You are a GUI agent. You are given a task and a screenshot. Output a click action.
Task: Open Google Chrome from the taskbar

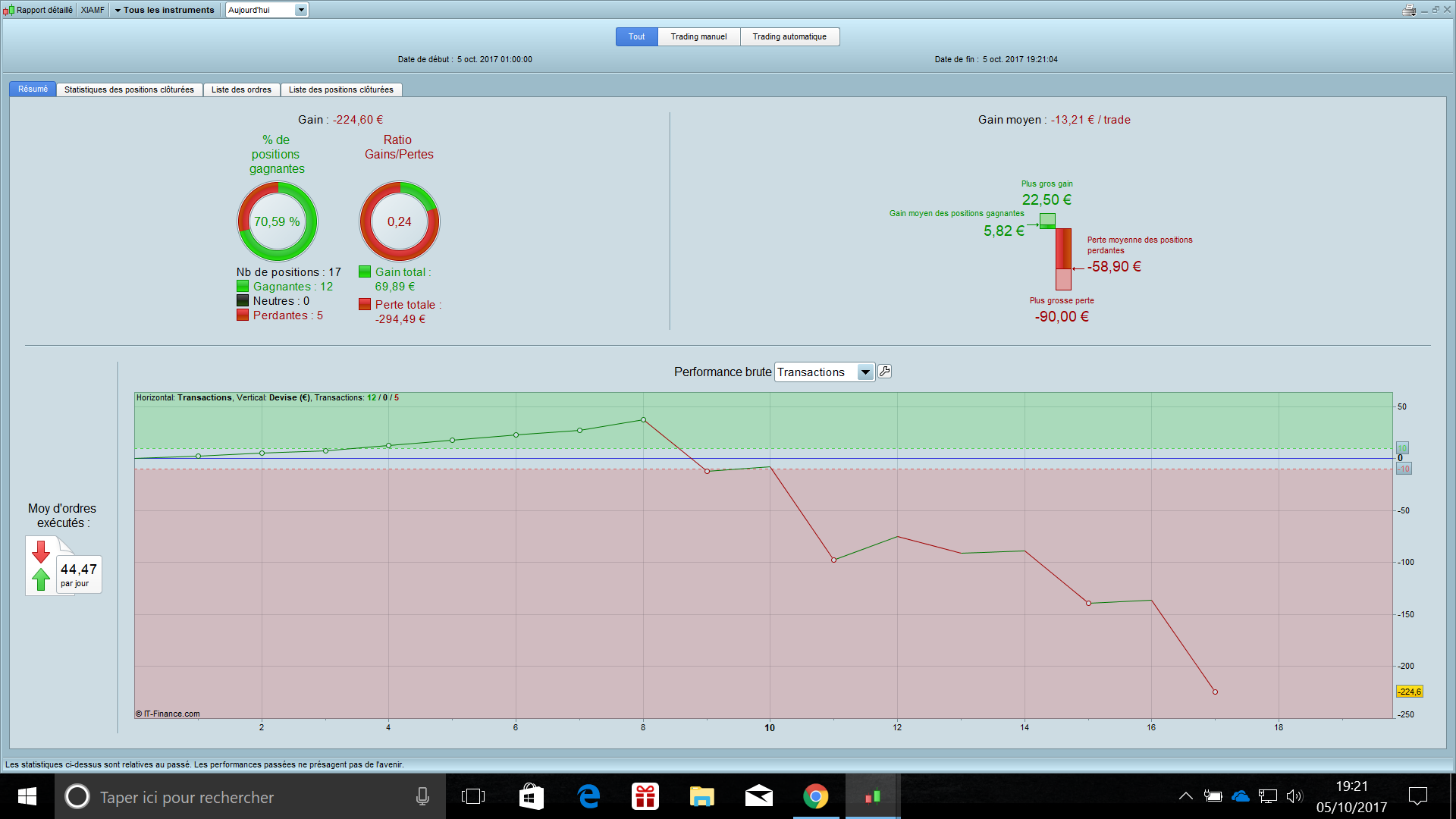point(816,796)
